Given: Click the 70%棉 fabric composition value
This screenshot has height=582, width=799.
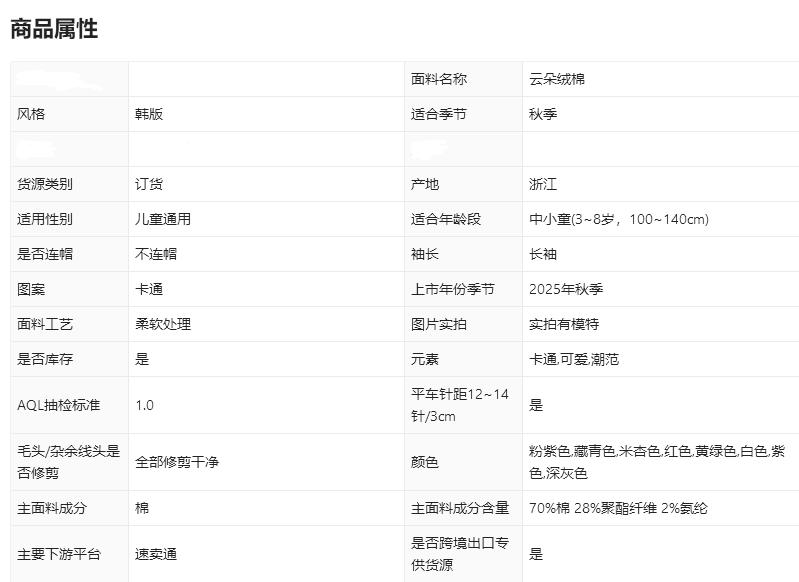Looking at the screenshot, I should click(x=618, y=508).
